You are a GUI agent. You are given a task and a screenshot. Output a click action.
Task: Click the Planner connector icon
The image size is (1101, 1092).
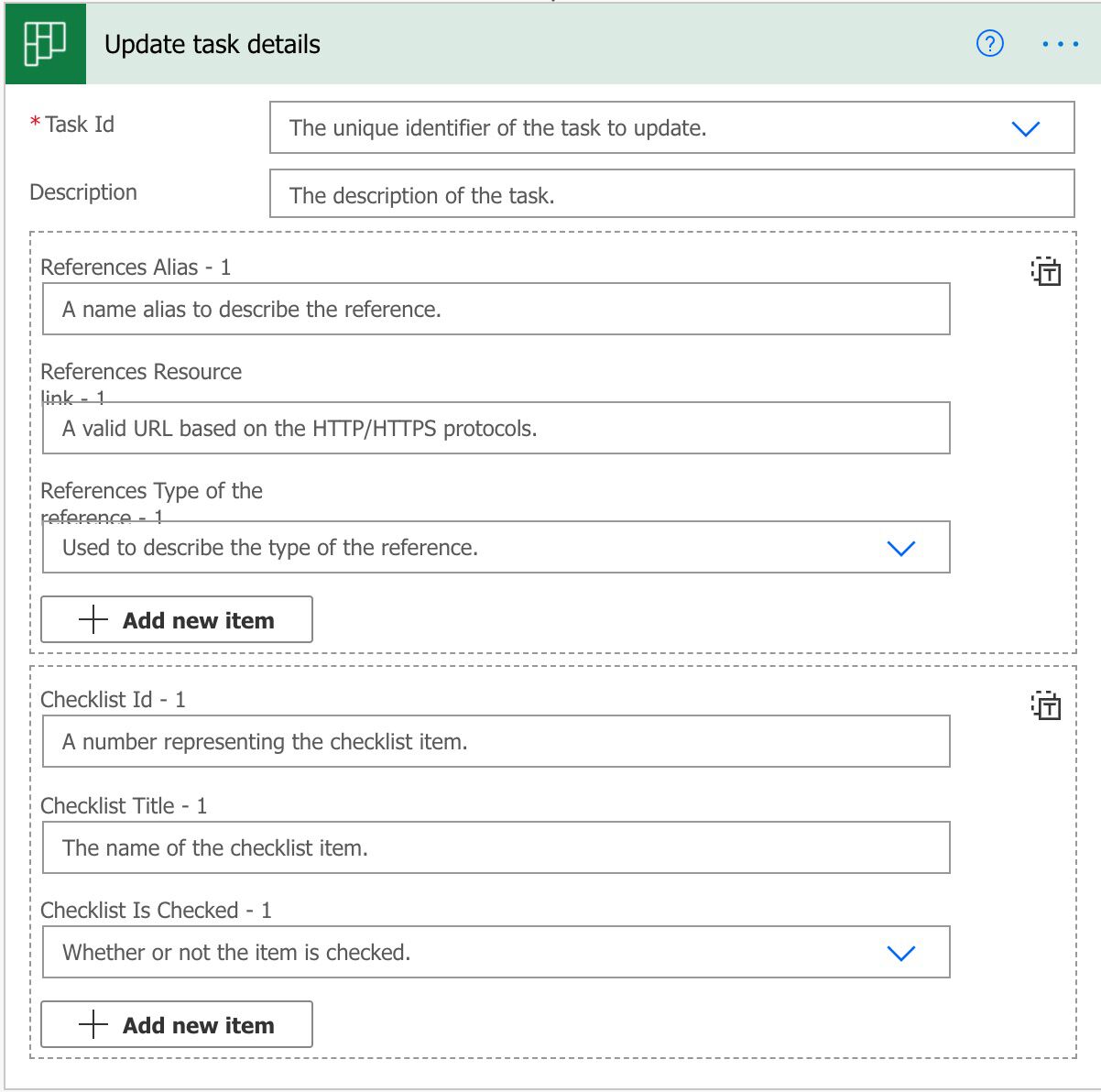tap(45, 43)
